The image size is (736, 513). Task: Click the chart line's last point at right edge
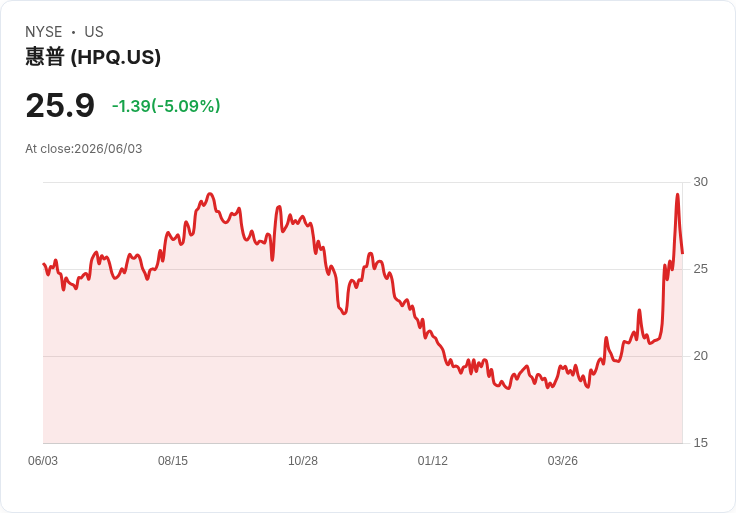click(682, 253)
